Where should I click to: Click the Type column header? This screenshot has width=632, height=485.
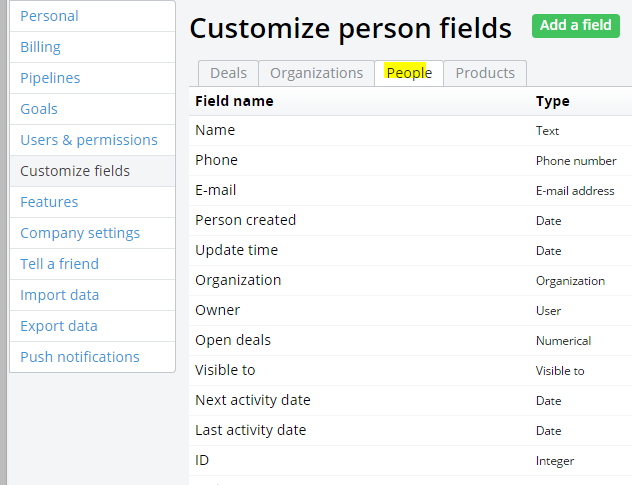coord(552,101)
